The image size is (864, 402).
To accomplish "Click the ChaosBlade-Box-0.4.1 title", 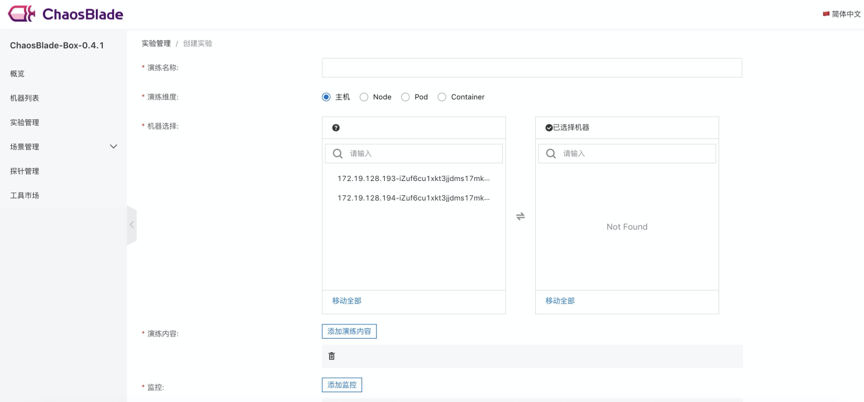I will pos(57,45).
